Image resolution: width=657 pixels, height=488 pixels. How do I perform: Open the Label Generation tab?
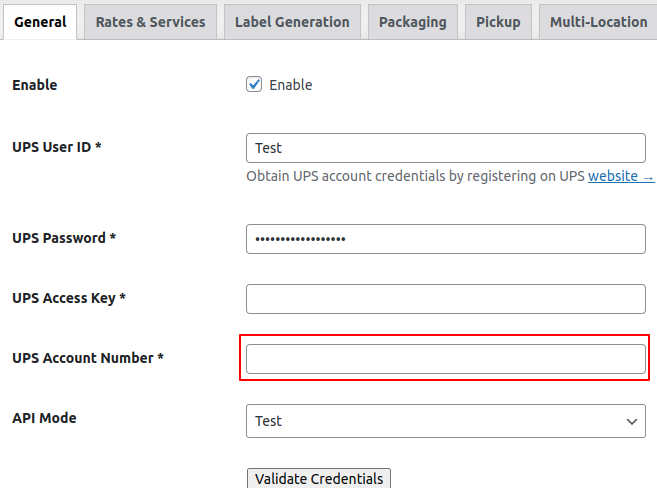click(292, 22)
